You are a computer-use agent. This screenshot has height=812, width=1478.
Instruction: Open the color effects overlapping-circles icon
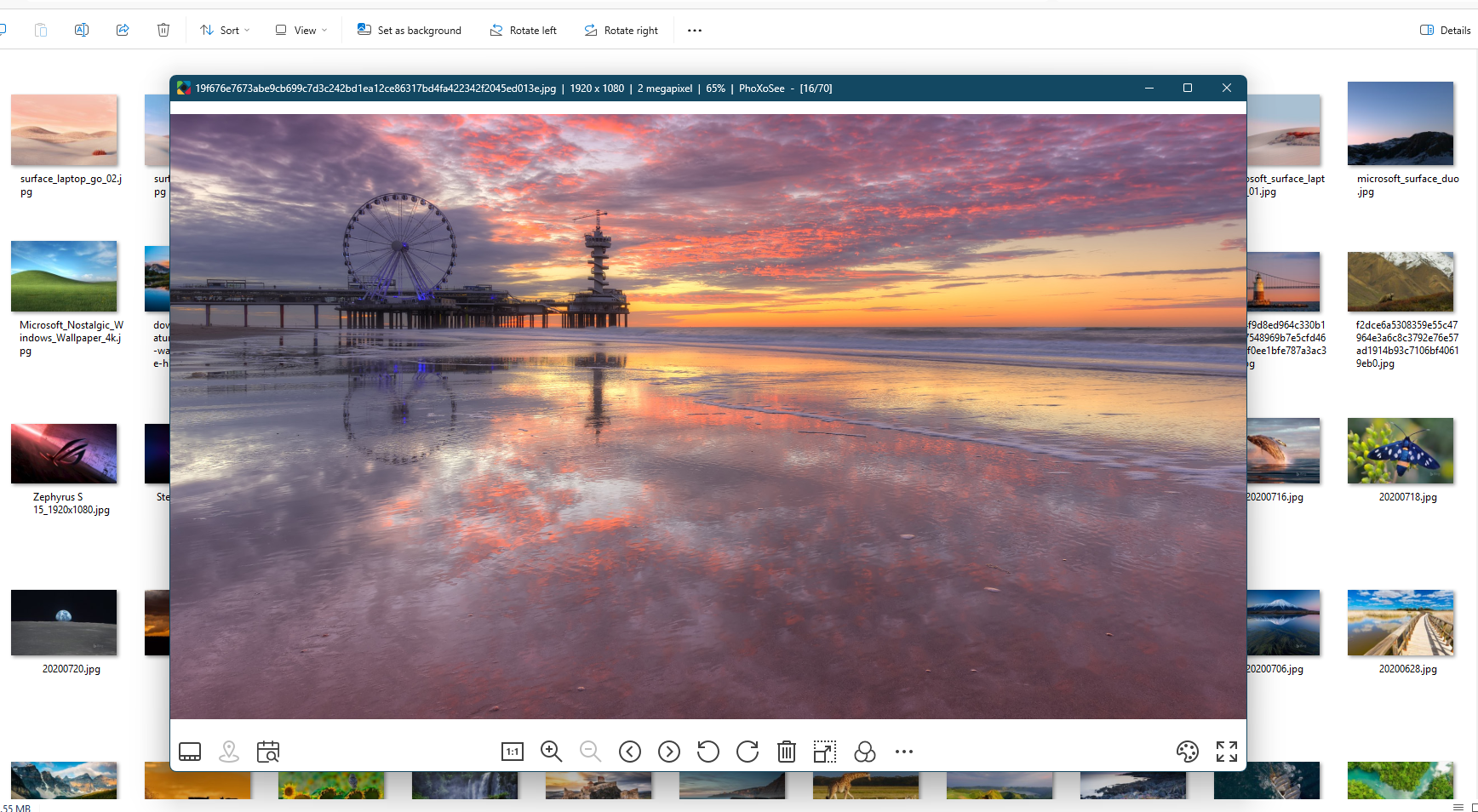pyautogui.click(x=864, y=752)
